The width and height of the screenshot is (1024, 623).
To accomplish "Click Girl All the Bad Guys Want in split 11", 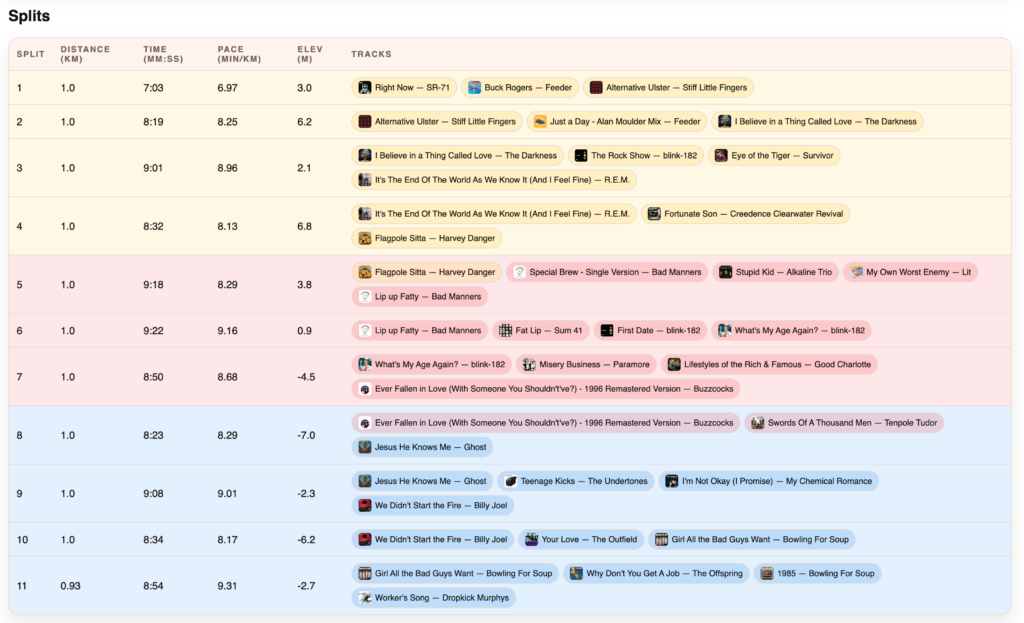I will pyautogui.click(x=455, y=573).
